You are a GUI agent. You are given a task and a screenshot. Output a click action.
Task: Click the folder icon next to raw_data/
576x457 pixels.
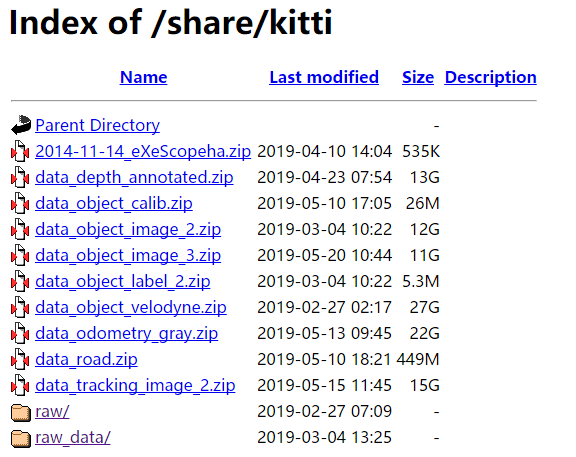(21, 438)
